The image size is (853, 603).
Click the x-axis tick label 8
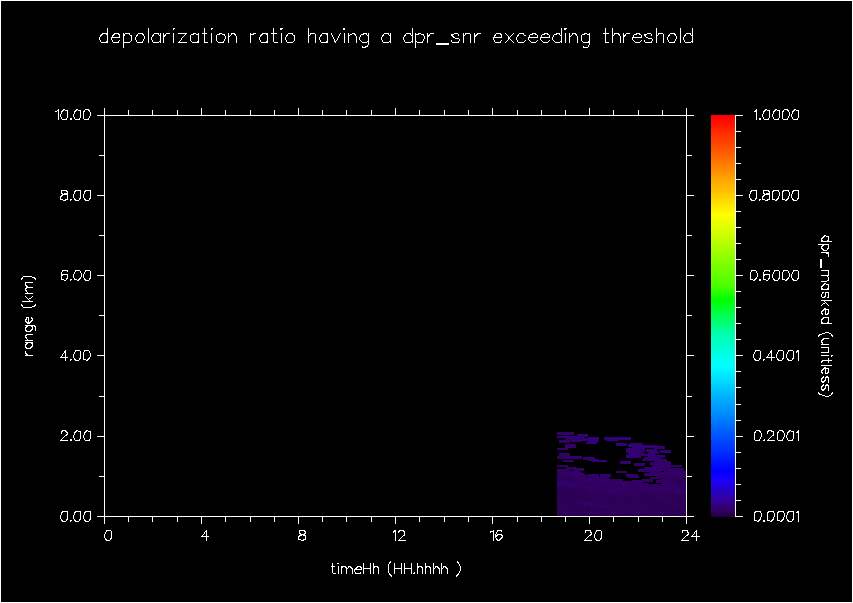click(302, 536)
